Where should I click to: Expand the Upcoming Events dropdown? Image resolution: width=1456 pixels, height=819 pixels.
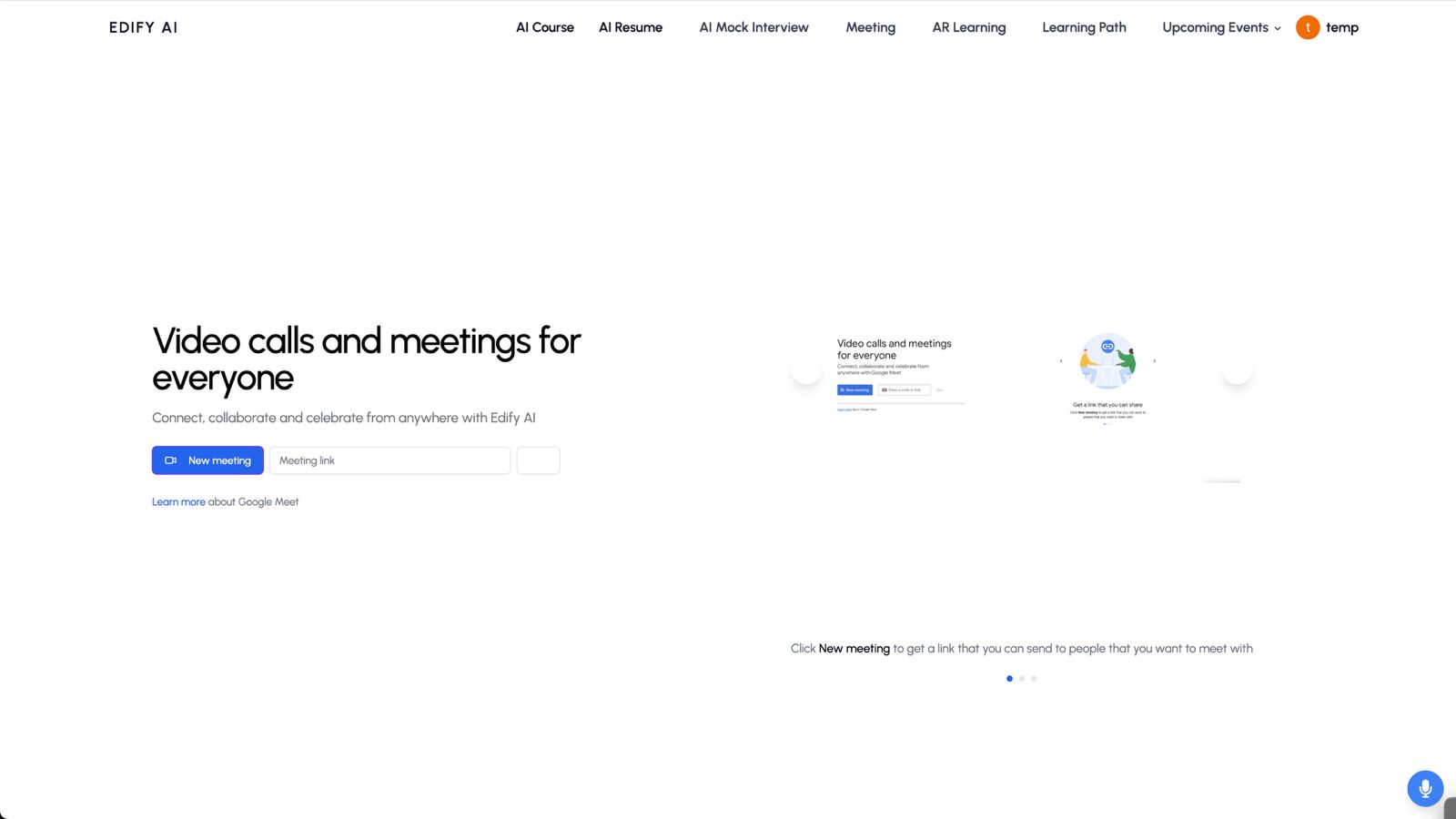tap(1221, 27)
